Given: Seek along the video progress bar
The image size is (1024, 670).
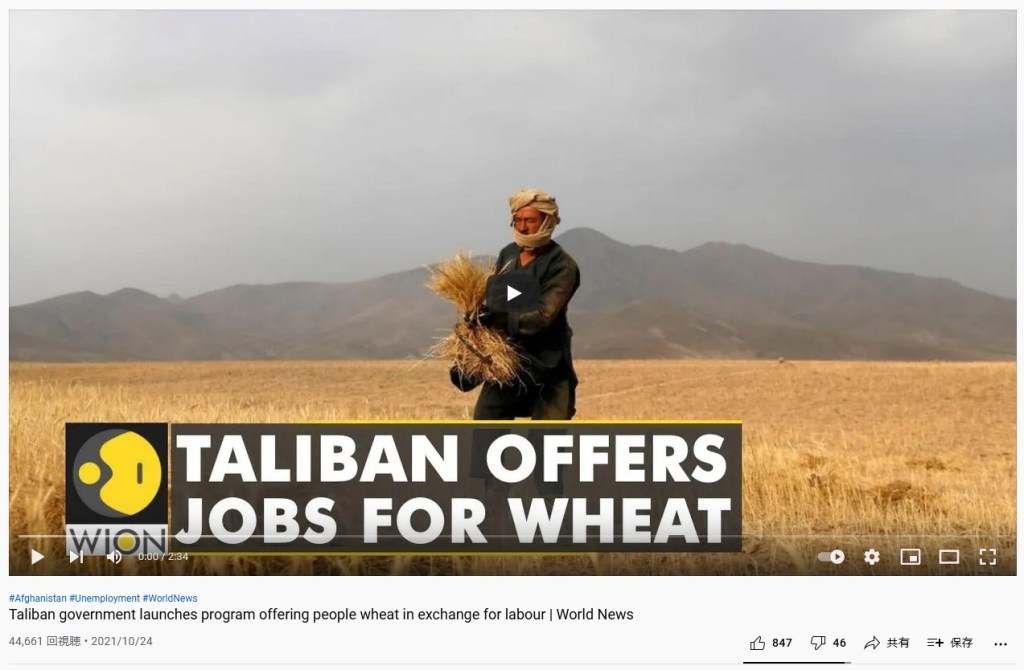Looking at the screenshot, I should [x=513, y=537].
